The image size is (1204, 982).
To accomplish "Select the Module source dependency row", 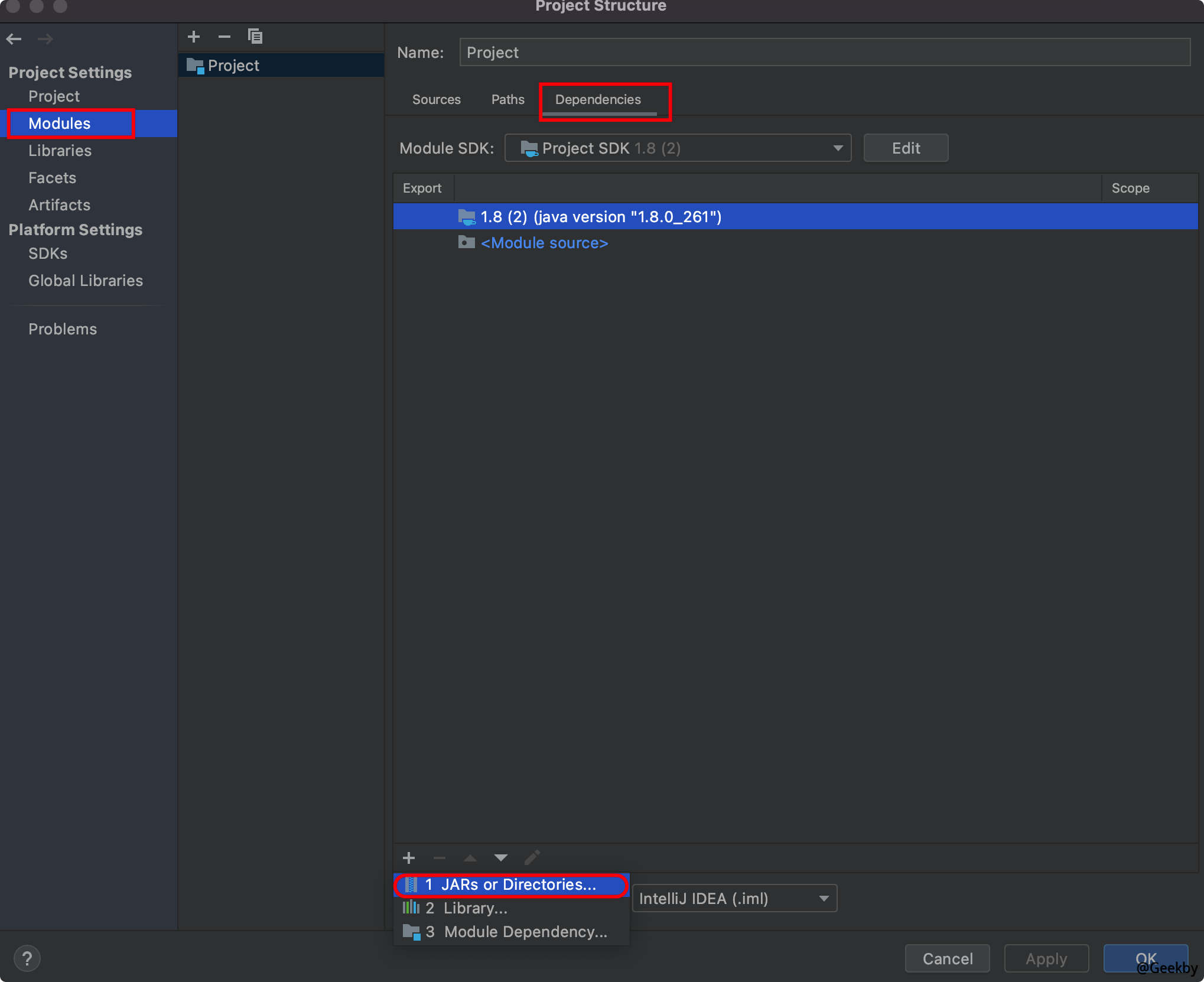I will click(544, 243).
